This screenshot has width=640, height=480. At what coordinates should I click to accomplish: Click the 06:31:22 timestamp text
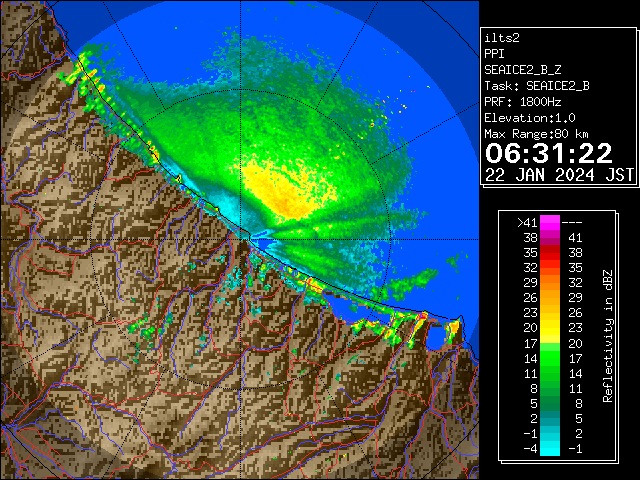[x=548, y=153]
